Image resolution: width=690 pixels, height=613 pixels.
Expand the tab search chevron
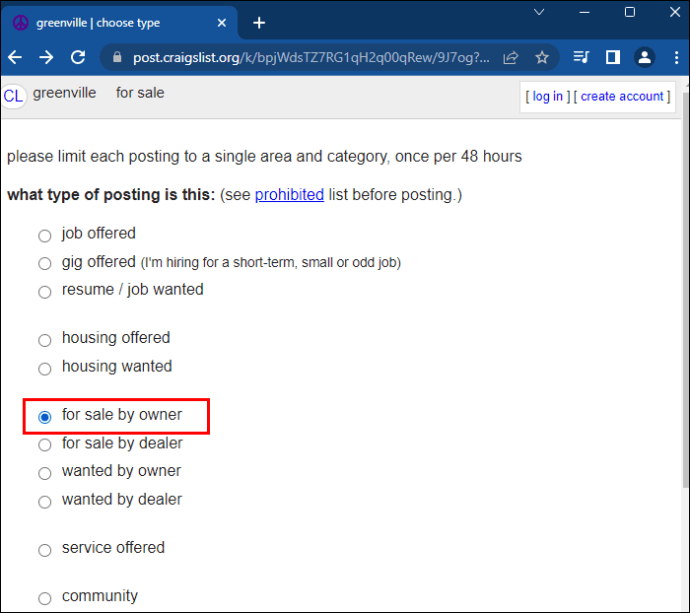click(539, 12)
